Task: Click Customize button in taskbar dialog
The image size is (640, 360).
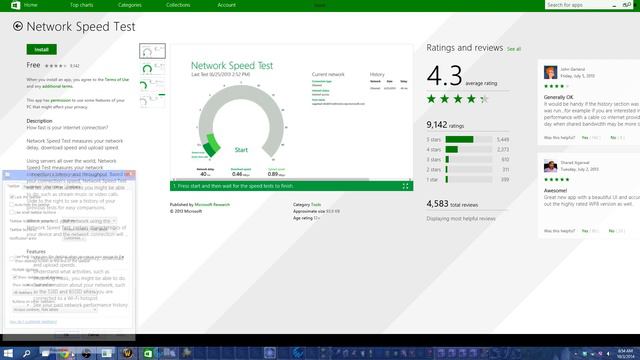Action: 73,238
